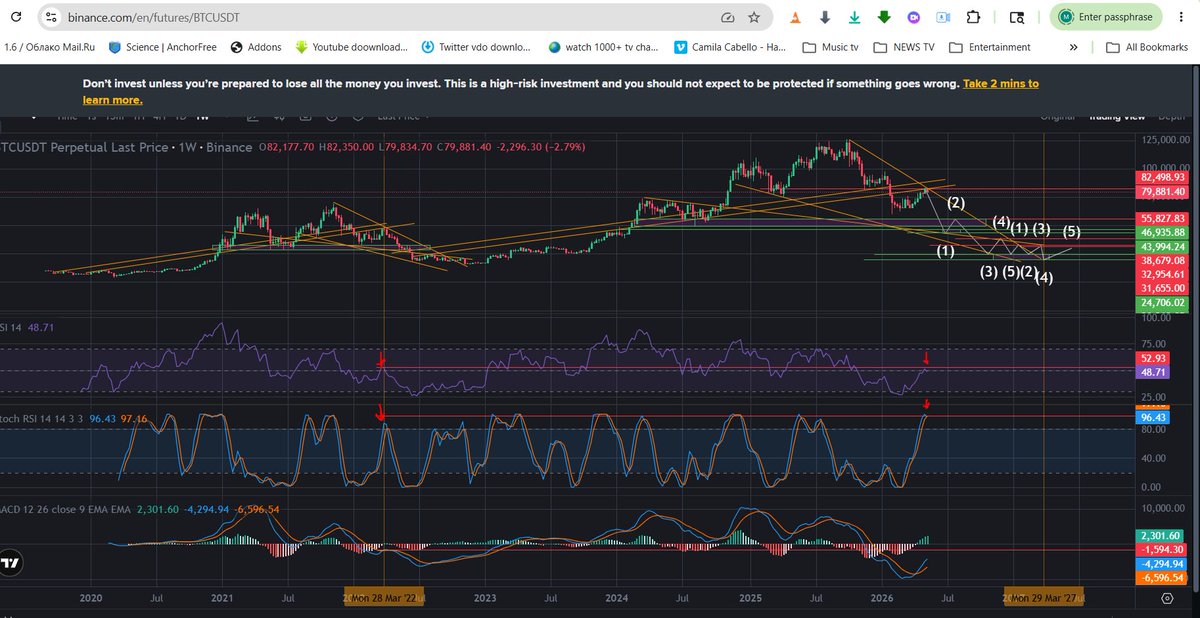Open the page performance speedometer icon
The height and width of the screenshot is (618, 1200).
coord(727,18)
